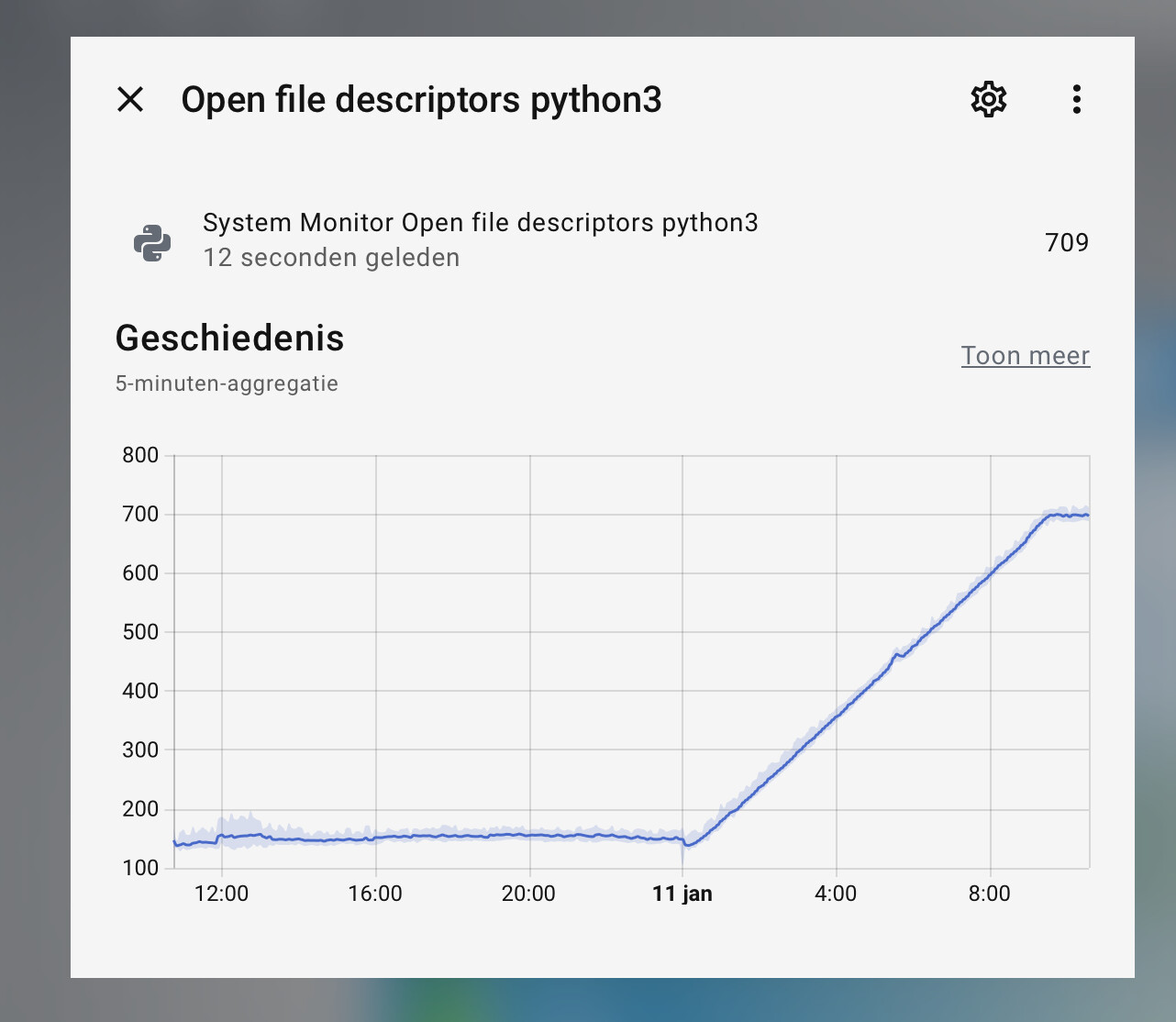Click the 800 y-axis label
1176x1022 pixels.
(x=140, y=455)
